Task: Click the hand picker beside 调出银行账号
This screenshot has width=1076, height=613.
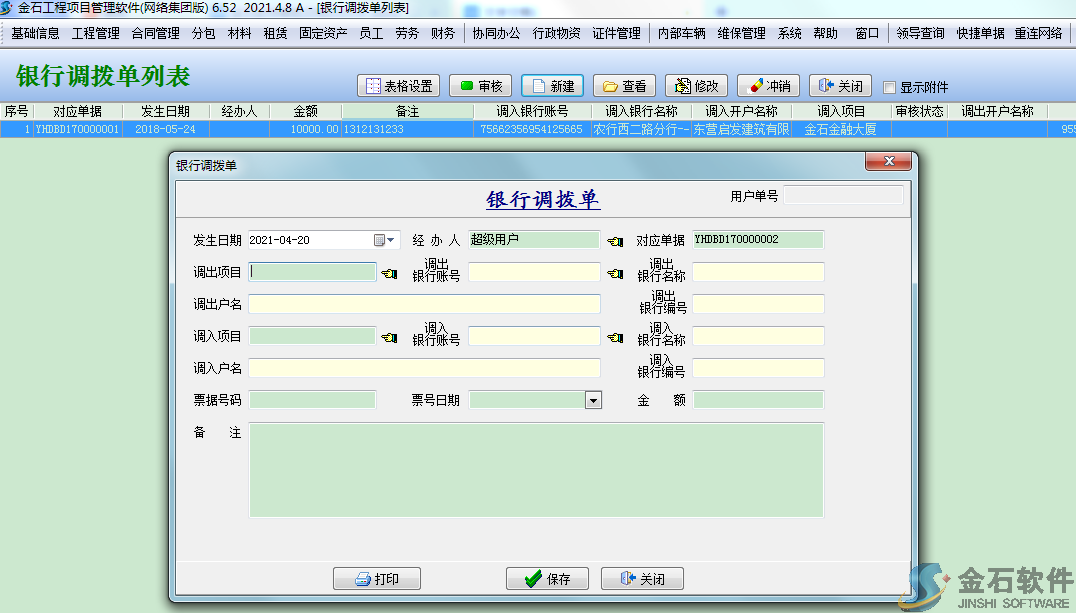Action: pyautogui.click(x=615, y=273)
